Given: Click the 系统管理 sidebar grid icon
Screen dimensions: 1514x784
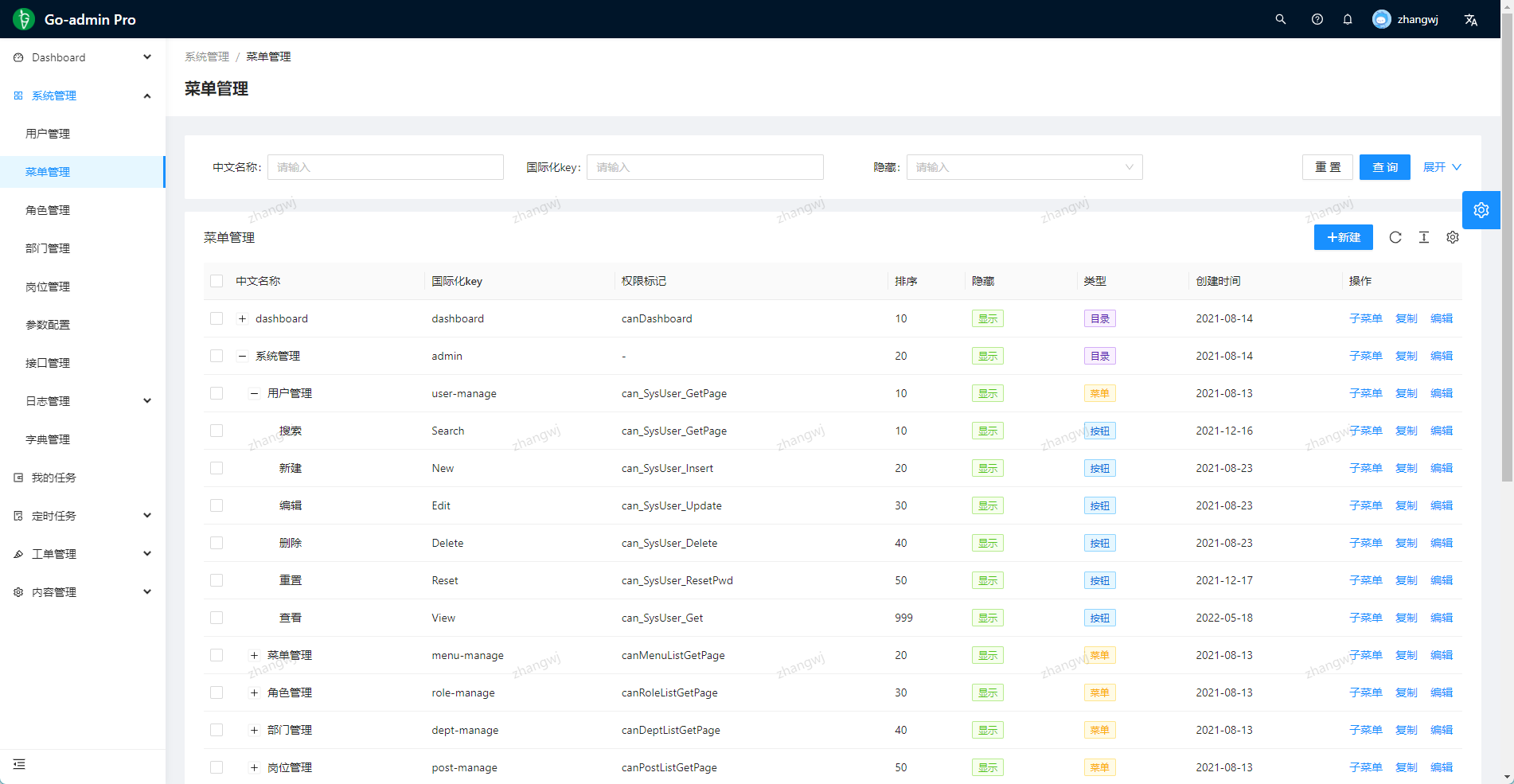Looking at the screenshot, I should coord(18,96).
